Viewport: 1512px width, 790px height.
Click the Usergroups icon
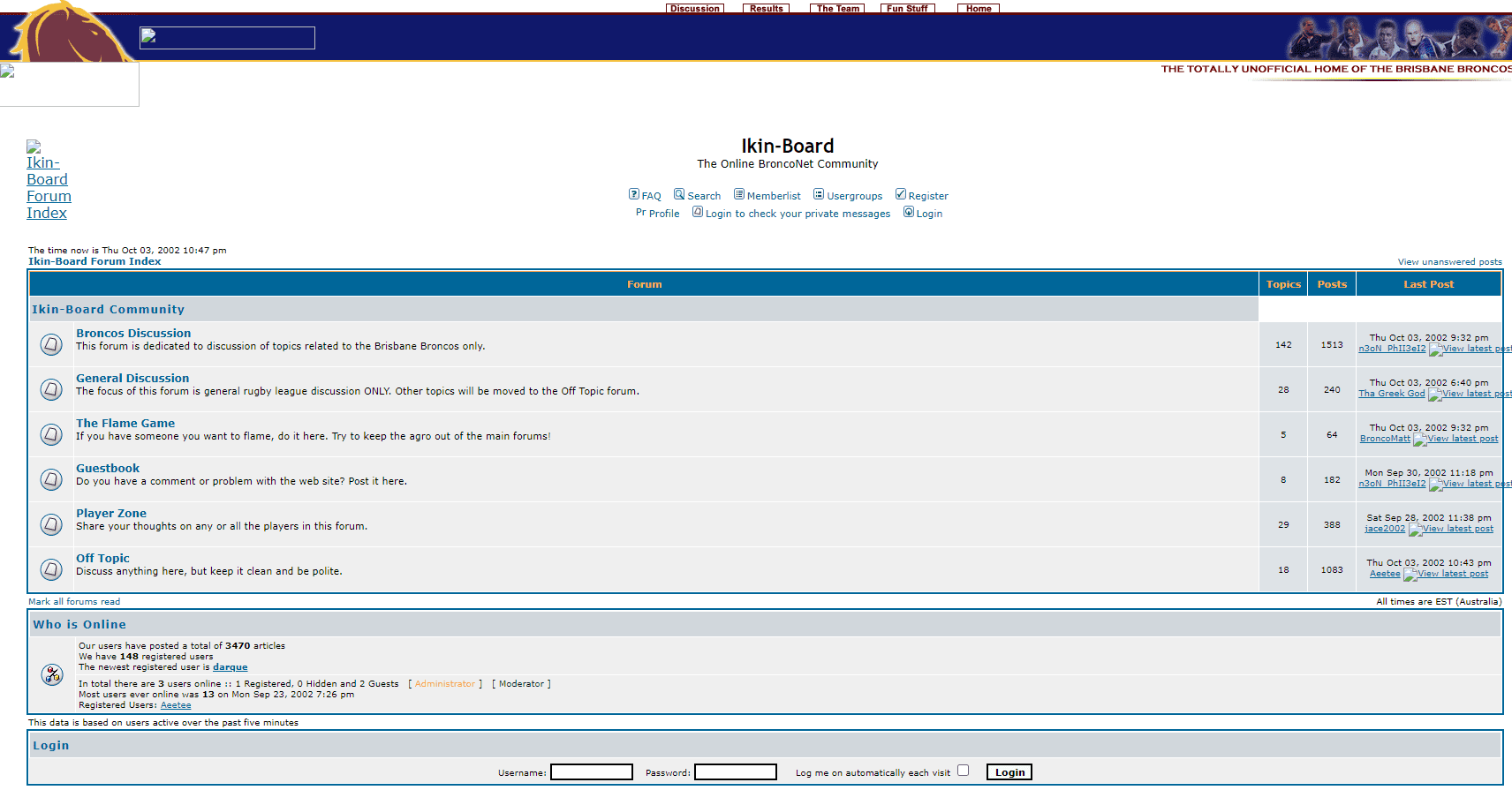click(819, 194)
